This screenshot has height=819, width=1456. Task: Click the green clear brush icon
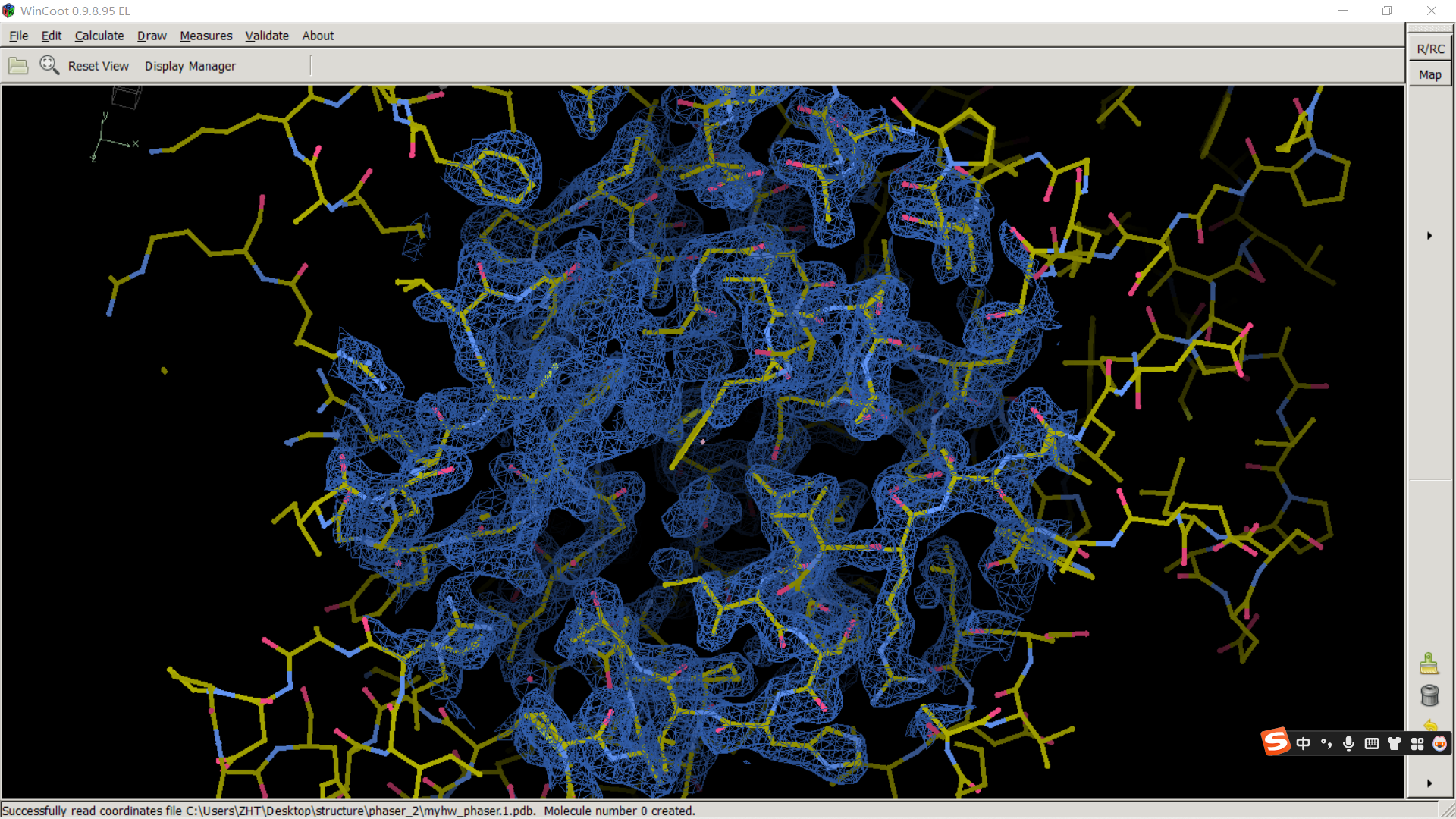[x=1429, y=664]
